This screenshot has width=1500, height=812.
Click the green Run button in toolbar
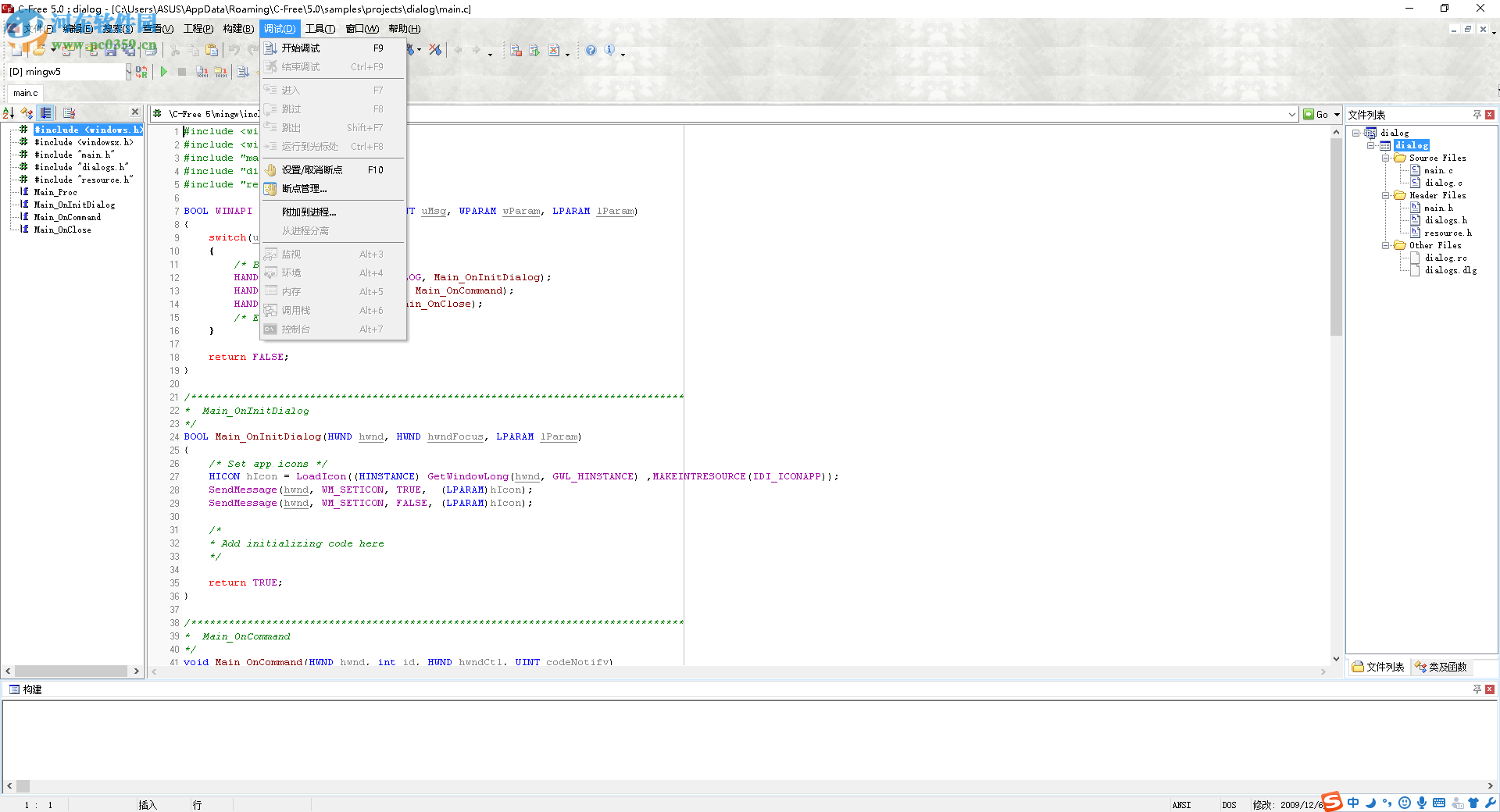[x=164, y=72]
